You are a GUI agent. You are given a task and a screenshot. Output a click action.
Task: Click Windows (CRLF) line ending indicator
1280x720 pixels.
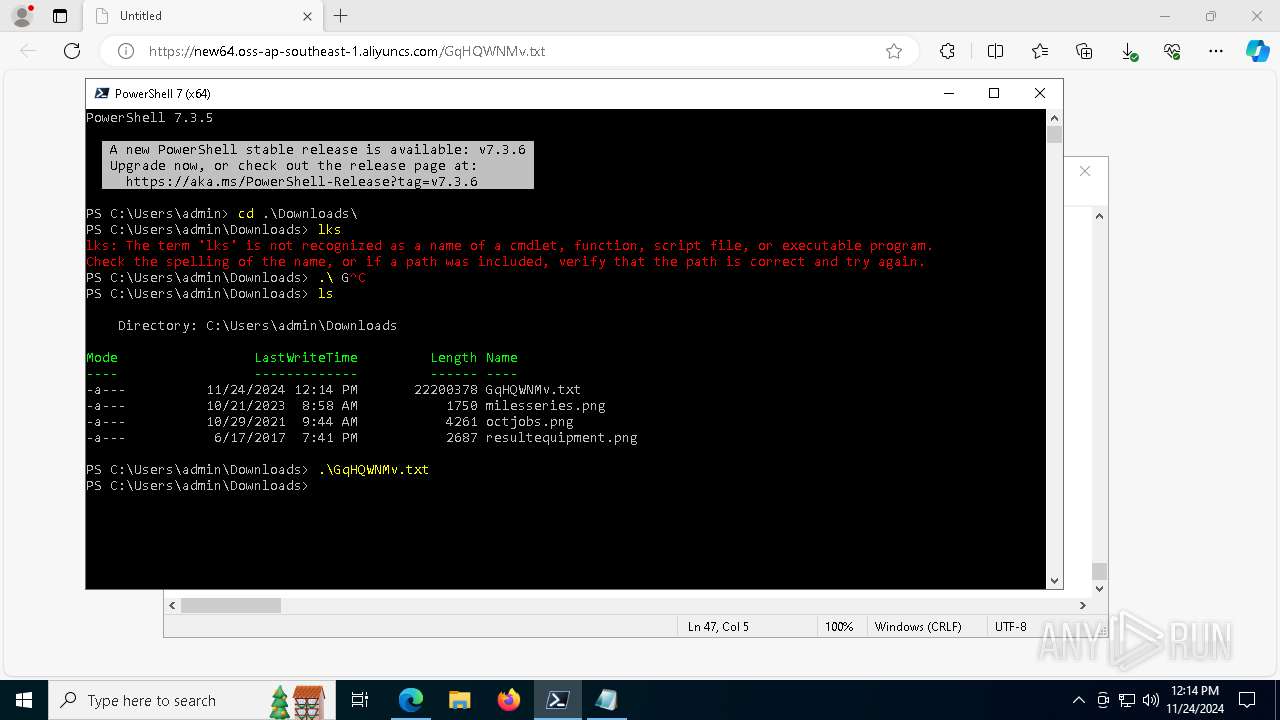[x=918, y=627]
